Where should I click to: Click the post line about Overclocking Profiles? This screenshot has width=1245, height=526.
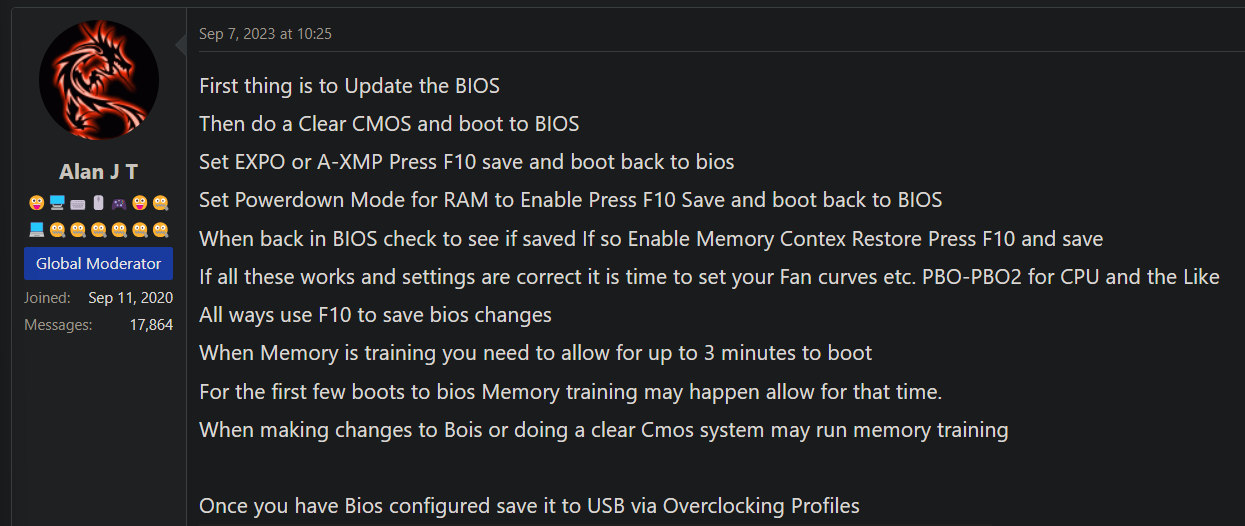[529, 505]
